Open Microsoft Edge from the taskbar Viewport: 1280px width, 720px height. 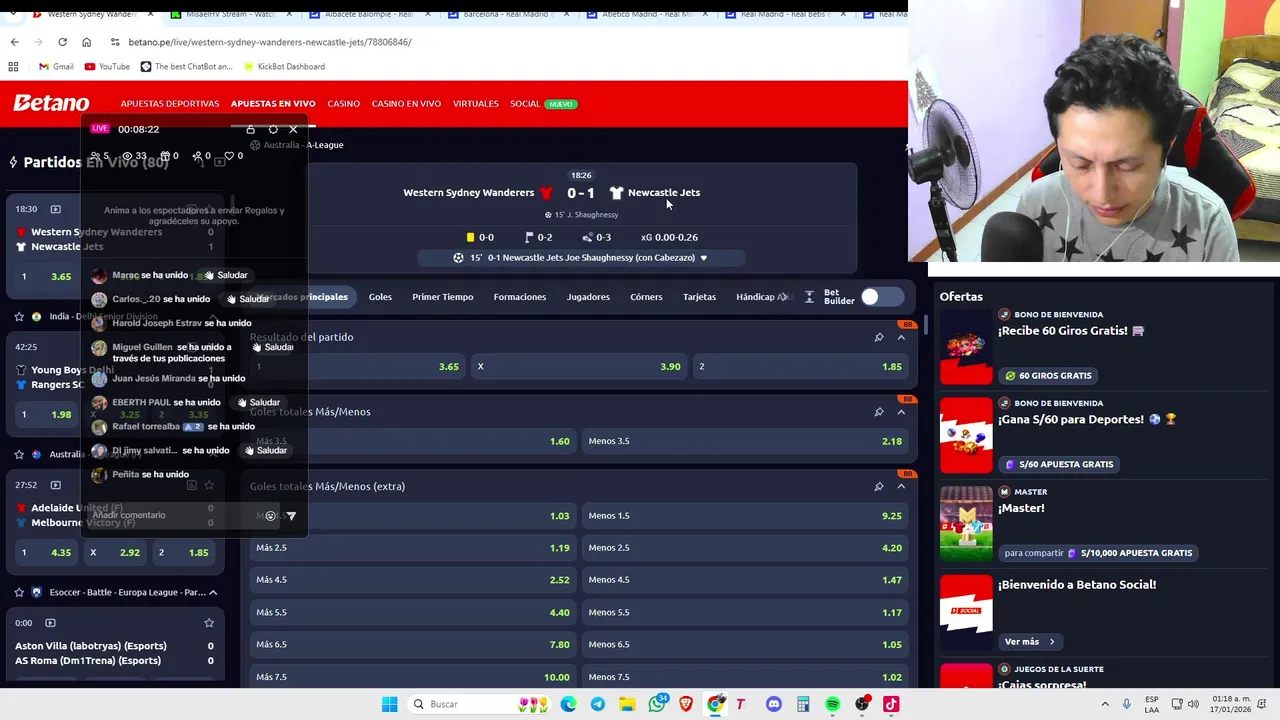(x=568, y=704)
